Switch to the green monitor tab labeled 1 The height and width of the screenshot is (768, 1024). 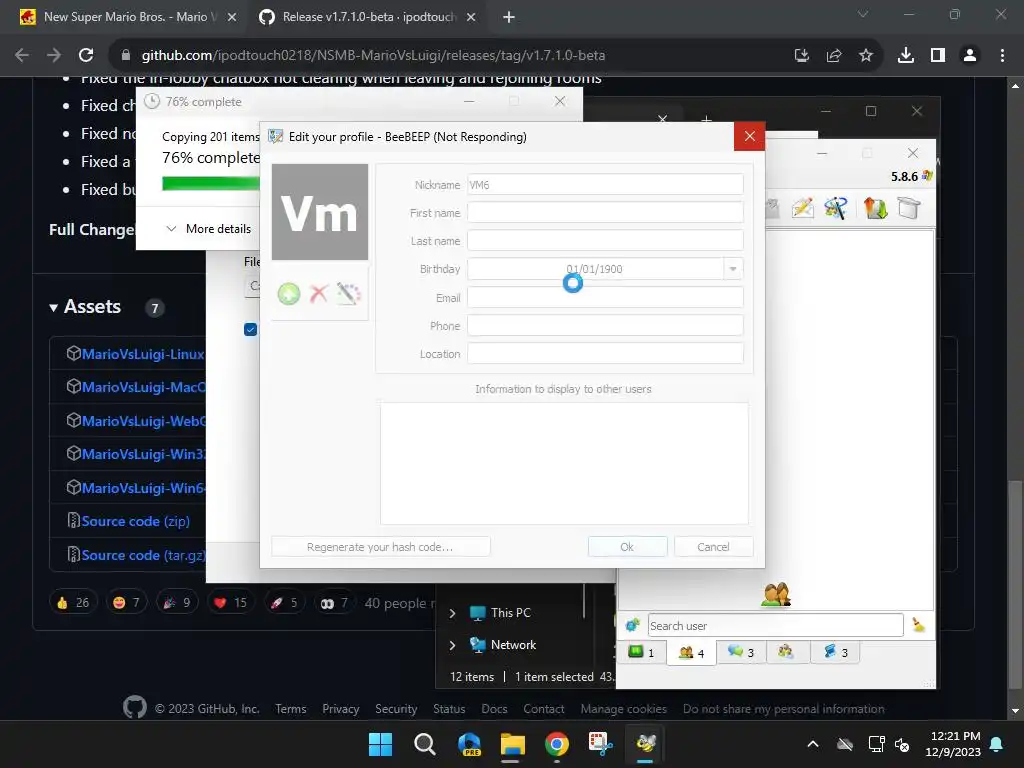pyautogui.click(x=641, y=652)
